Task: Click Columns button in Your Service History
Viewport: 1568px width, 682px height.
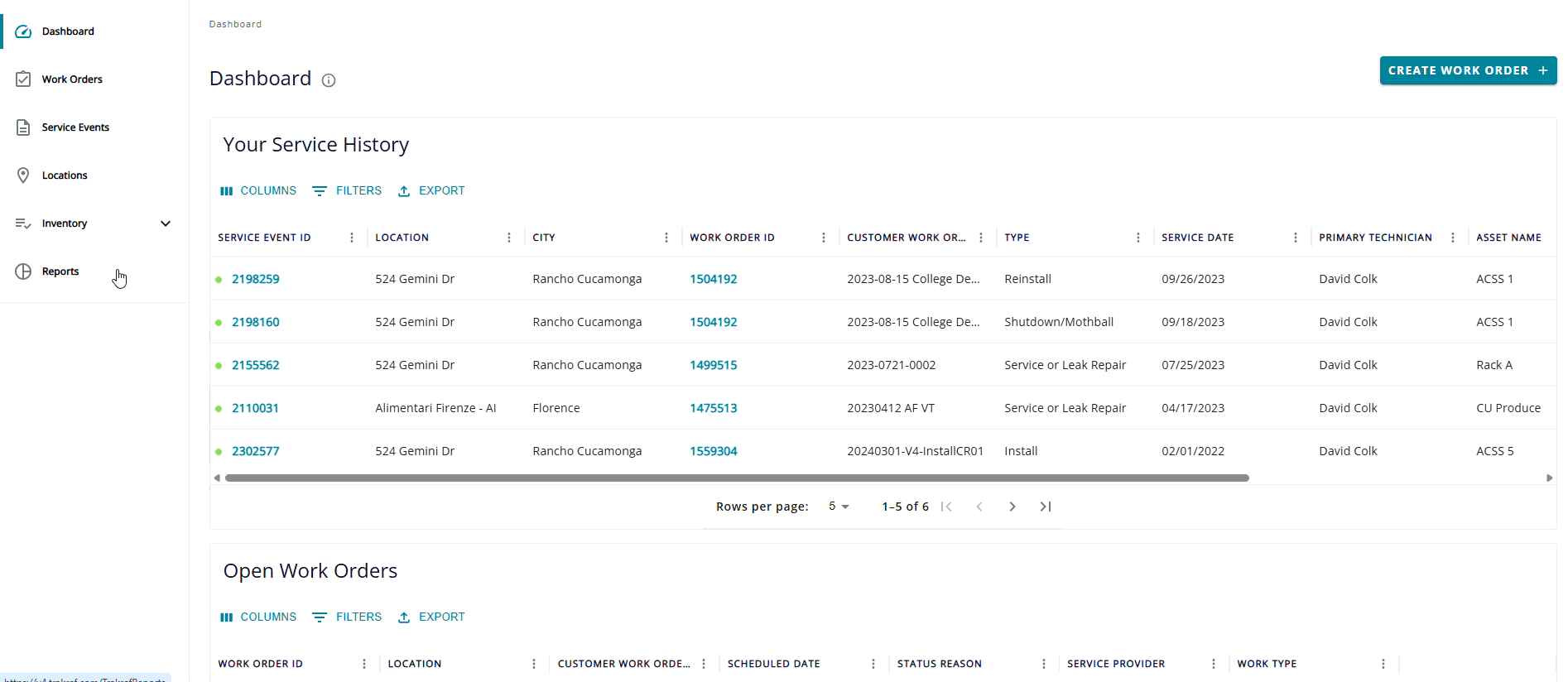Action: pos(258,190)
